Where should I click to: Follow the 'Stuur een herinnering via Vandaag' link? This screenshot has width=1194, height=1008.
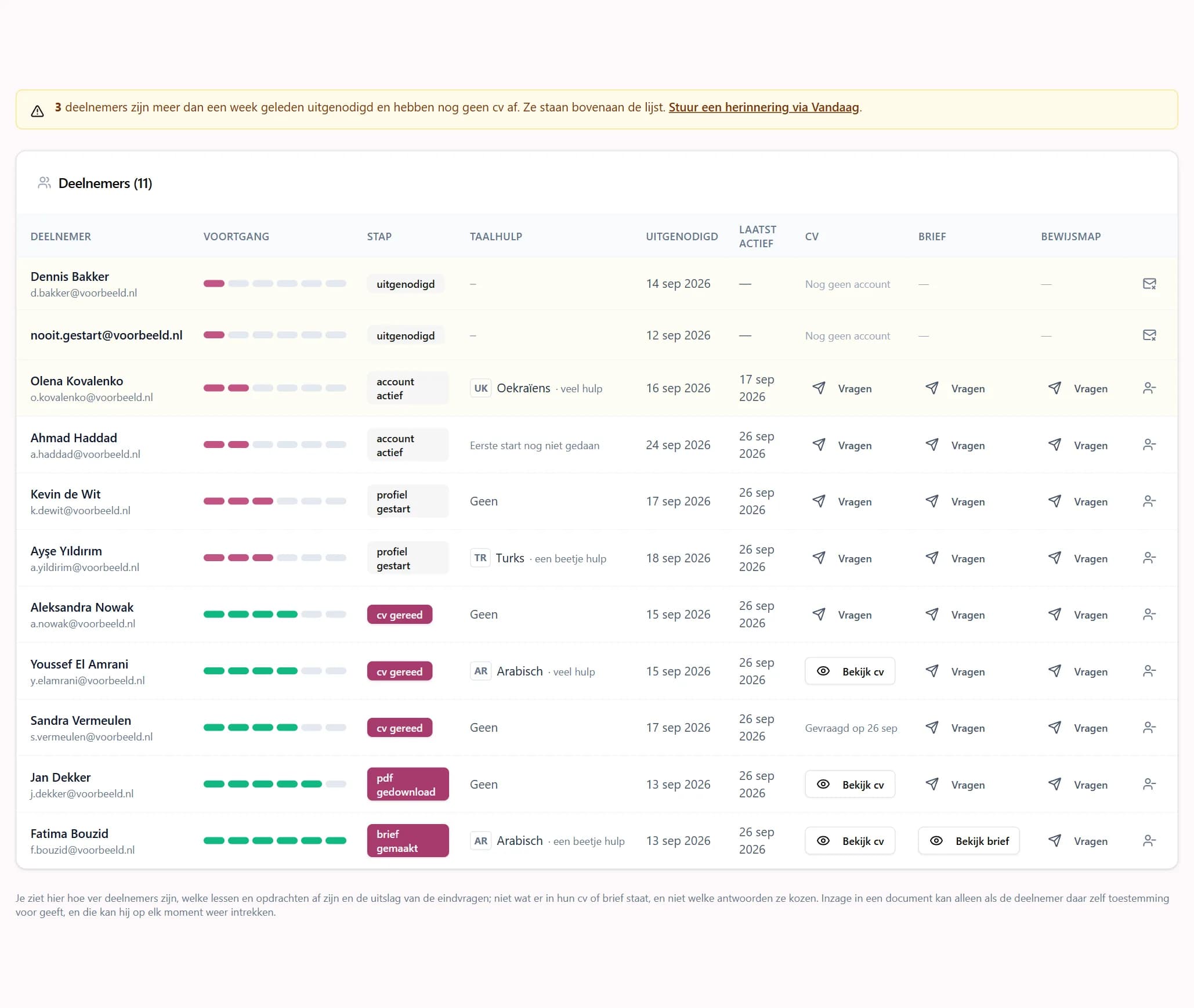pos(764,107)
